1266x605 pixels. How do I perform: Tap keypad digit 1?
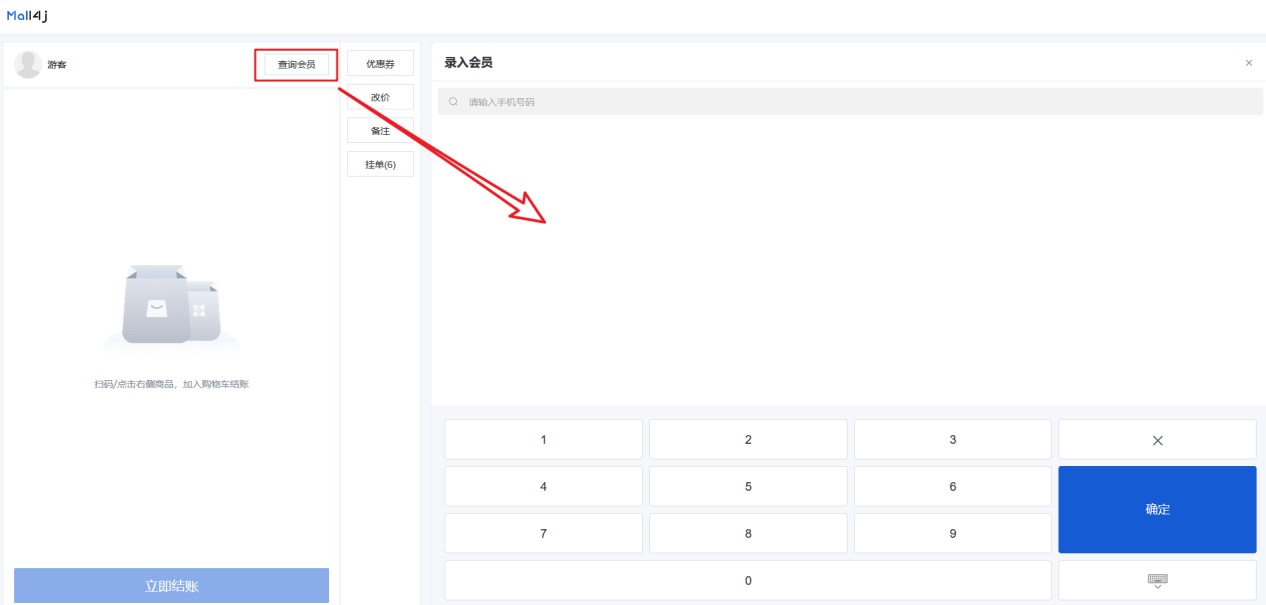pos(543,439)
